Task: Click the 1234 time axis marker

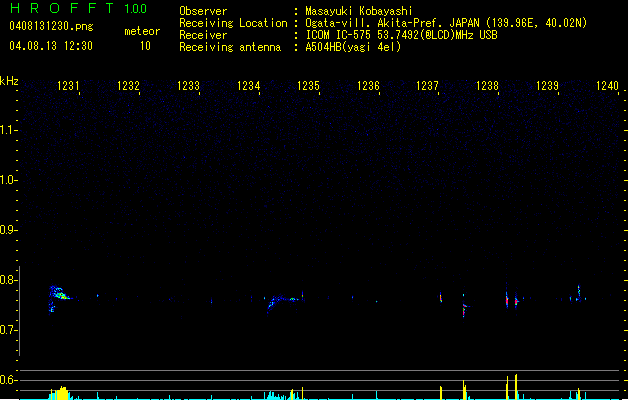Action: (248, 86)
